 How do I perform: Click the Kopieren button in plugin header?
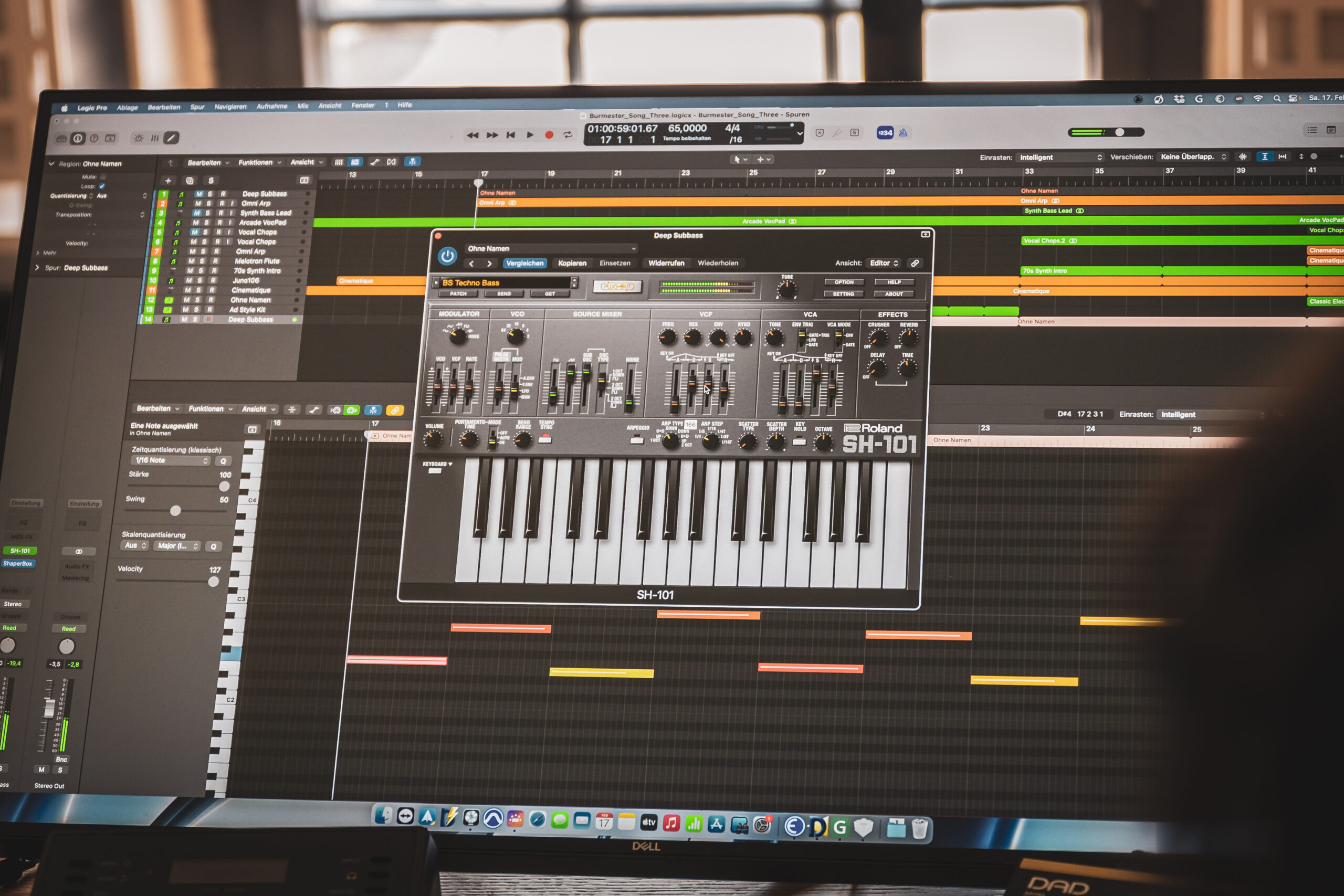(572, 263)
